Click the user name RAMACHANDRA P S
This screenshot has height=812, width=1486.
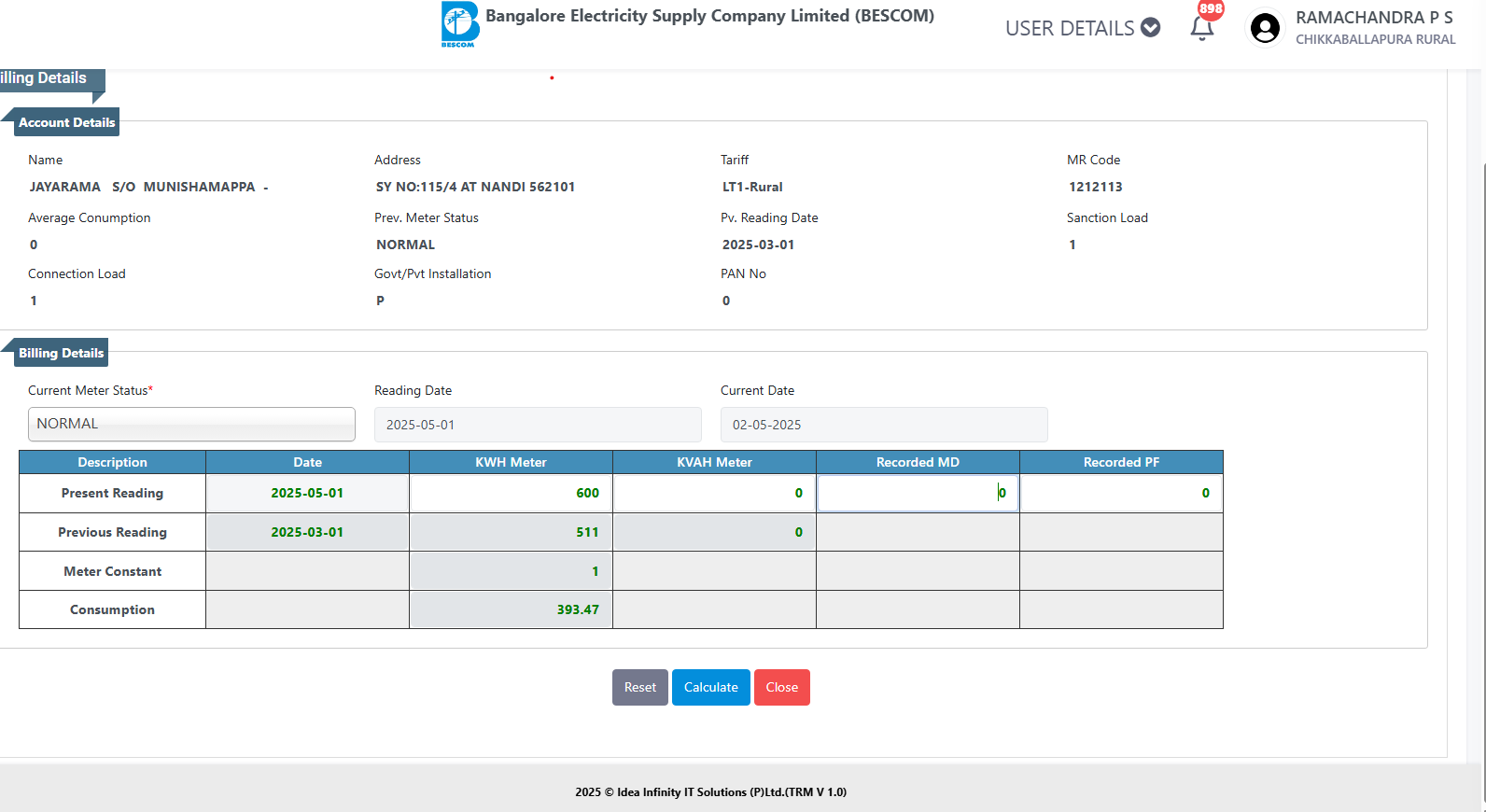coord(1374,18)
